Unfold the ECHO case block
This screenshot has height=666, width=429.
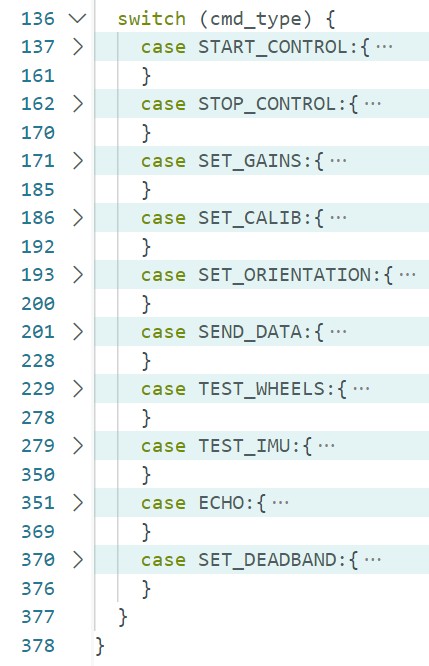pyautogui.click(x=78, y=502)
